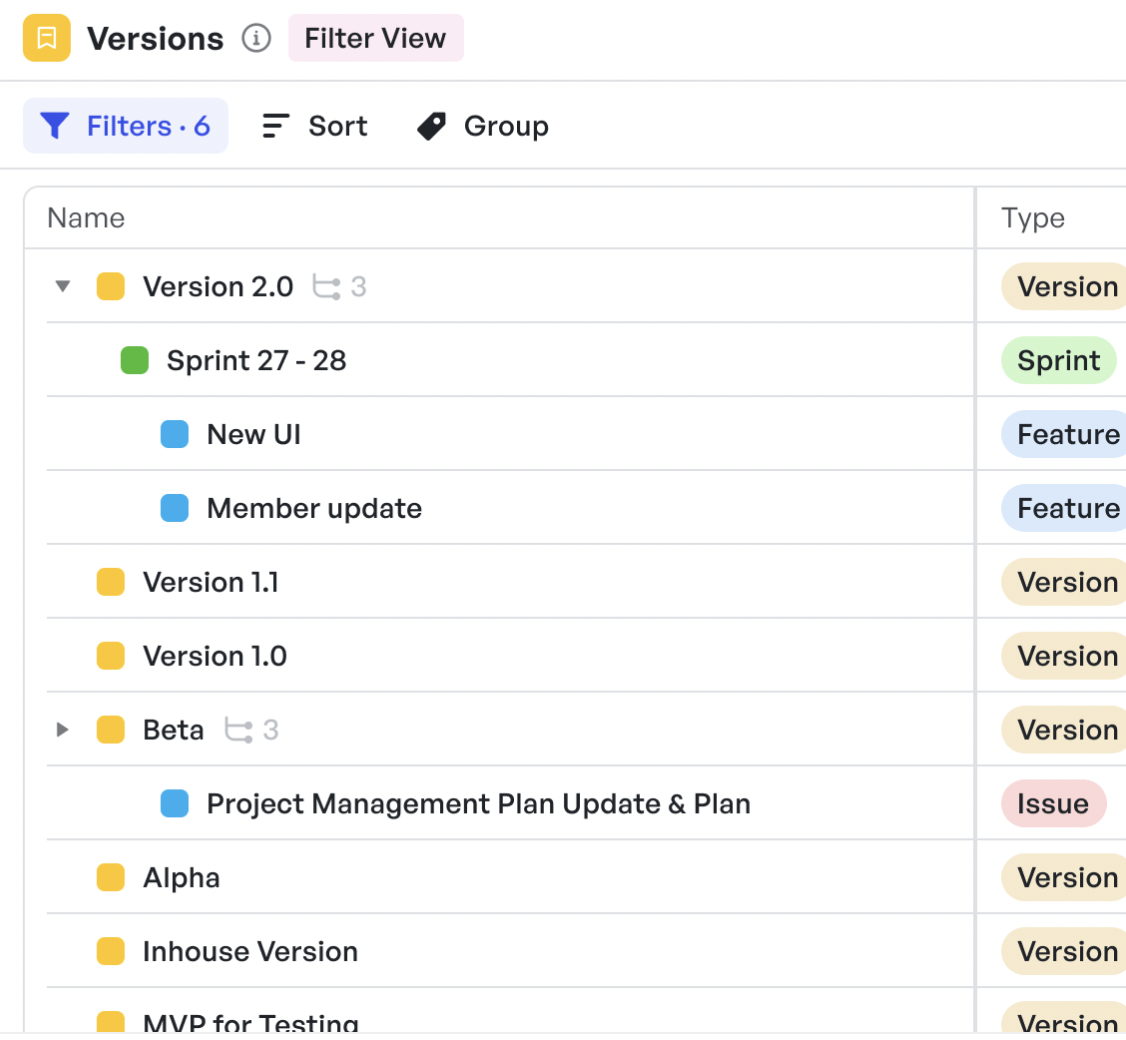Select the Beta version name
Screen dimensions: 1126x1040
coord(173,730)
